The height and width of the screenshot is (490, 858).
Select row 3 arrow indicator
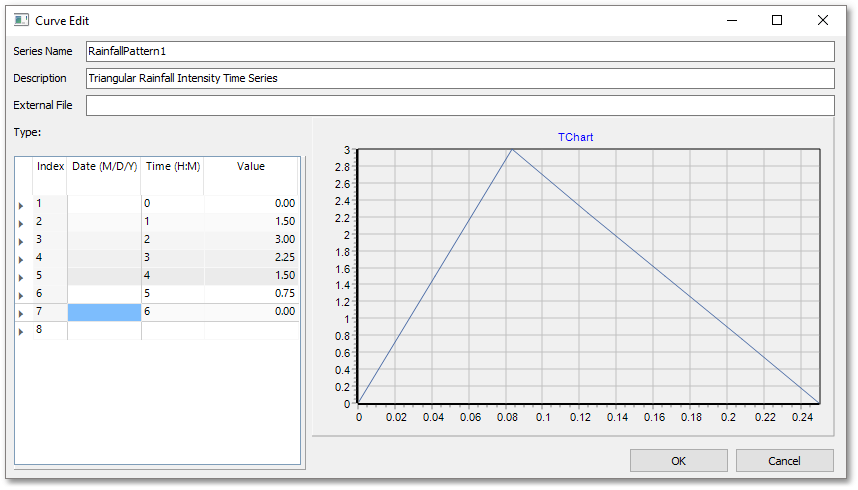pos(21,241)
